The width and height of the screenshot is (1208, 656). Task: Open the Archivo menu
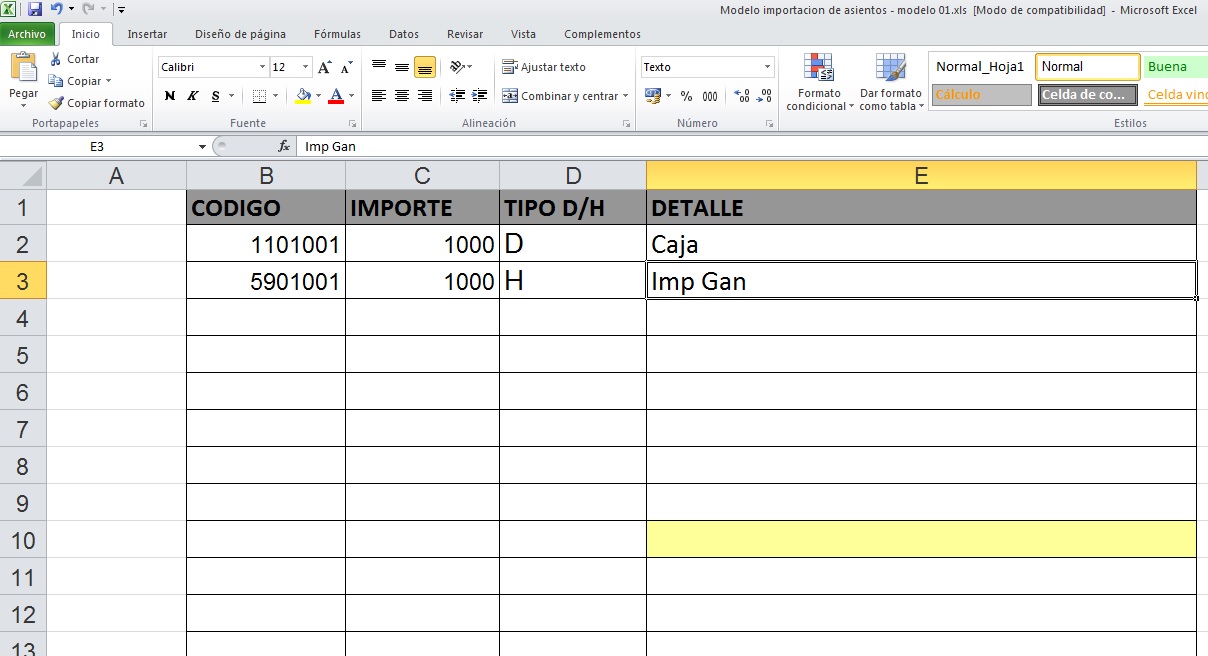tap(27, 34)
